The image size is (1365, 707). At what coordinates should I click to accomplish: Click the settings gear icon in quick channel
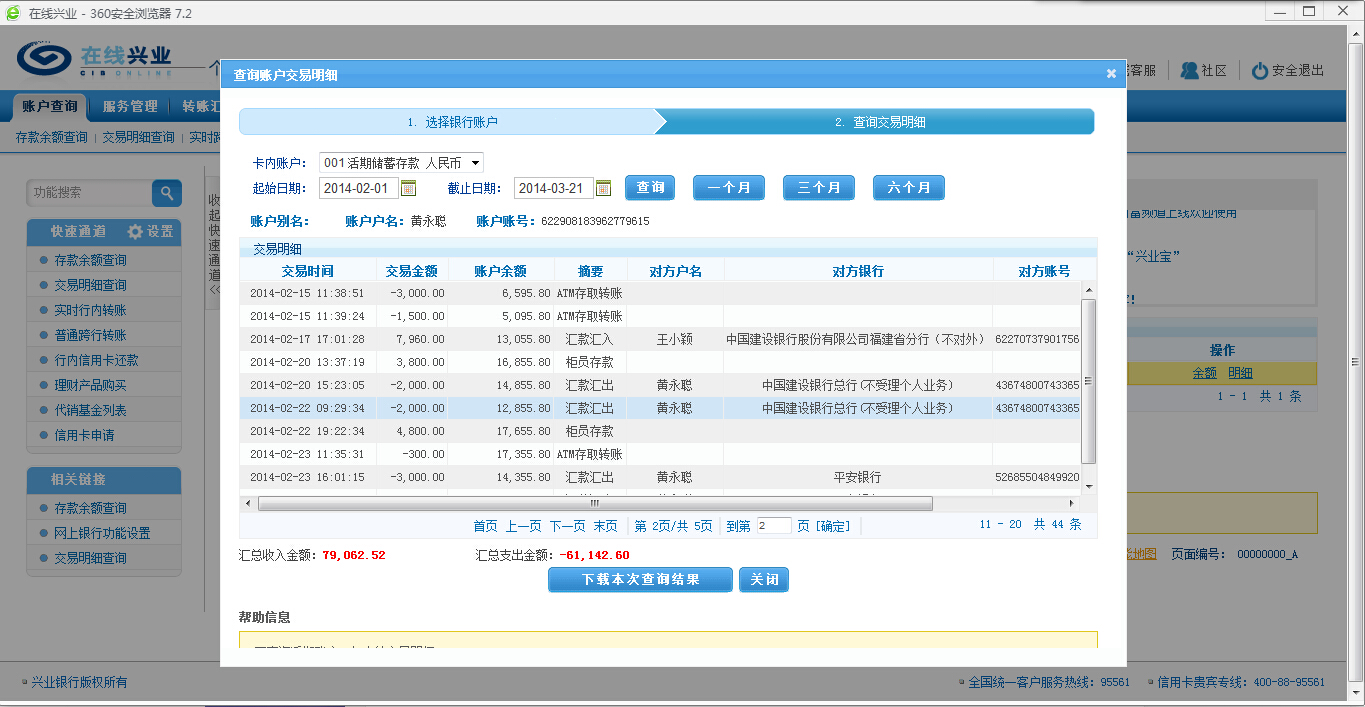tap(135, 232)
